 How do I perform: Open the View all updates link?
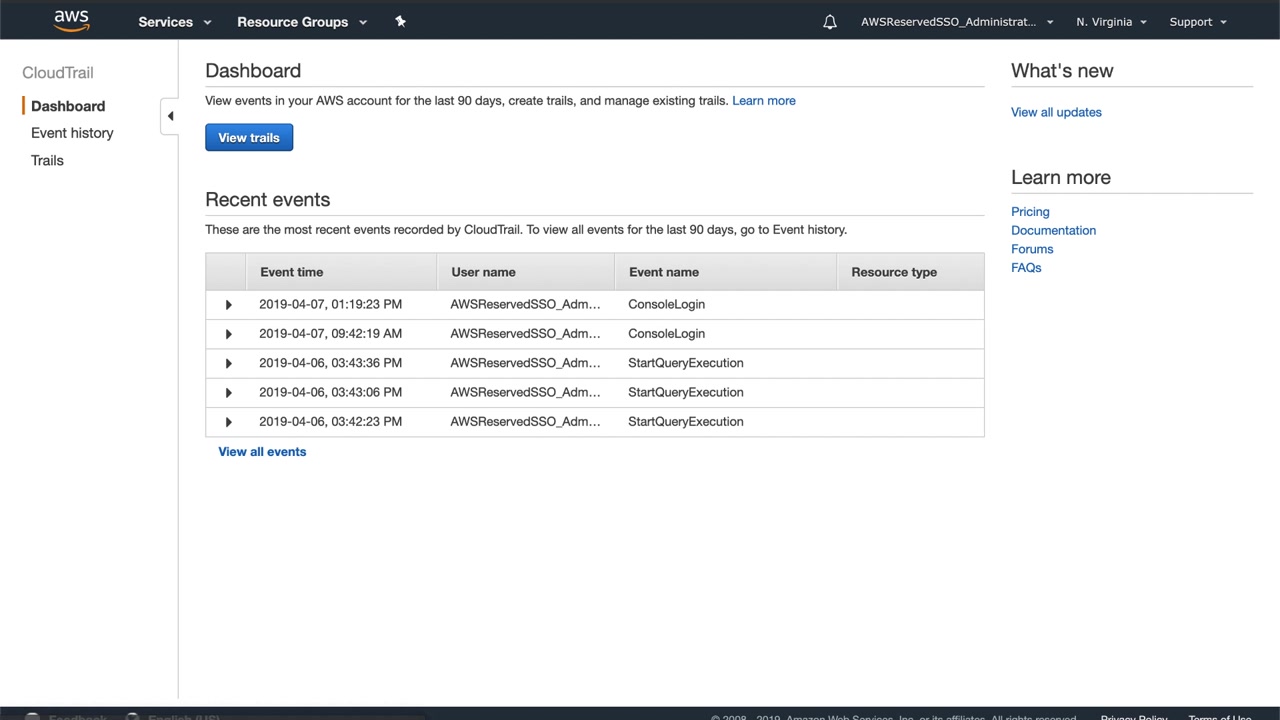[x=1056, y=112]
